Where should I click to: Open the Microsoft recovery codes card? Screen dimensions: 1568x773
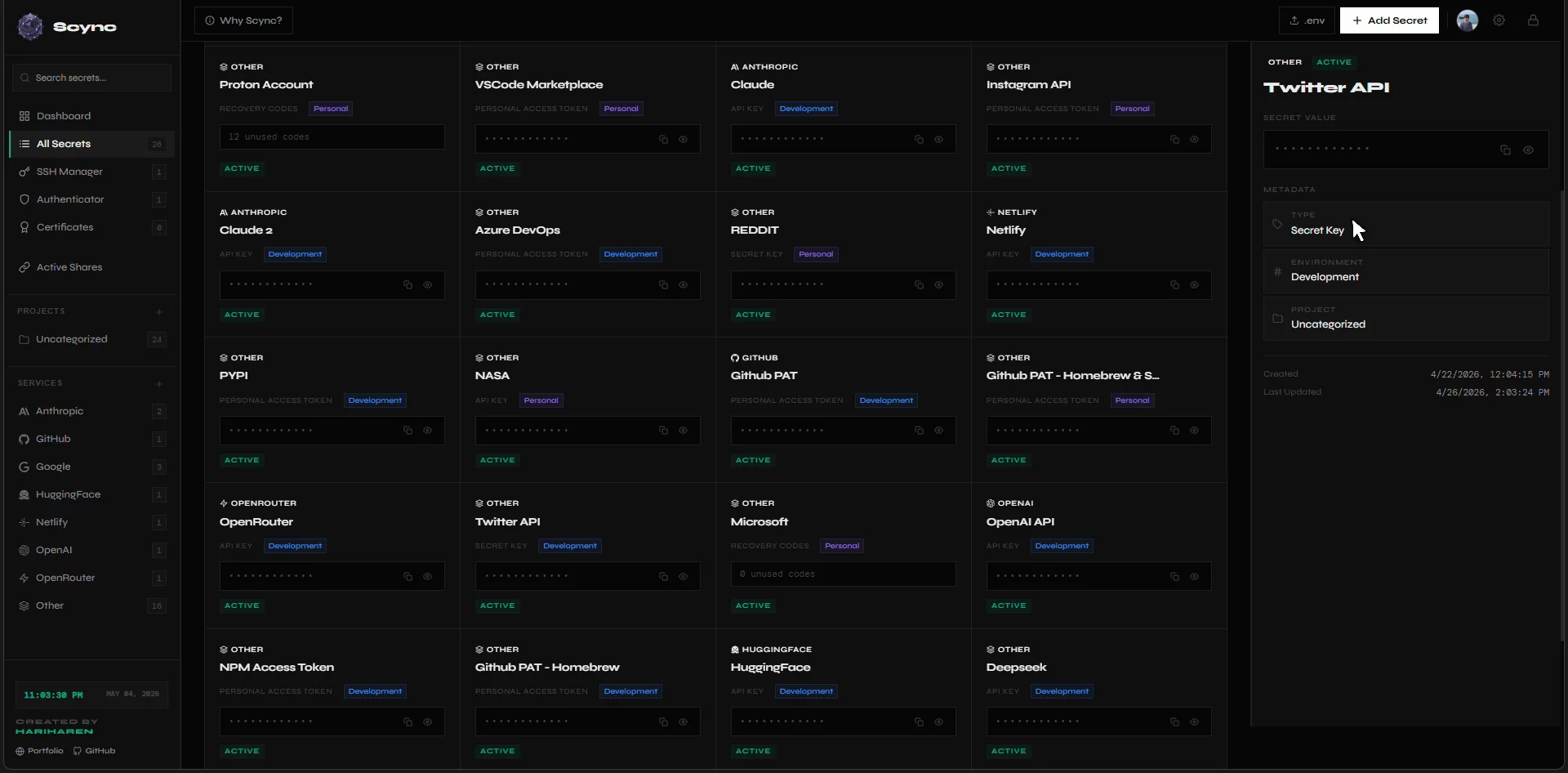(843, 556)
